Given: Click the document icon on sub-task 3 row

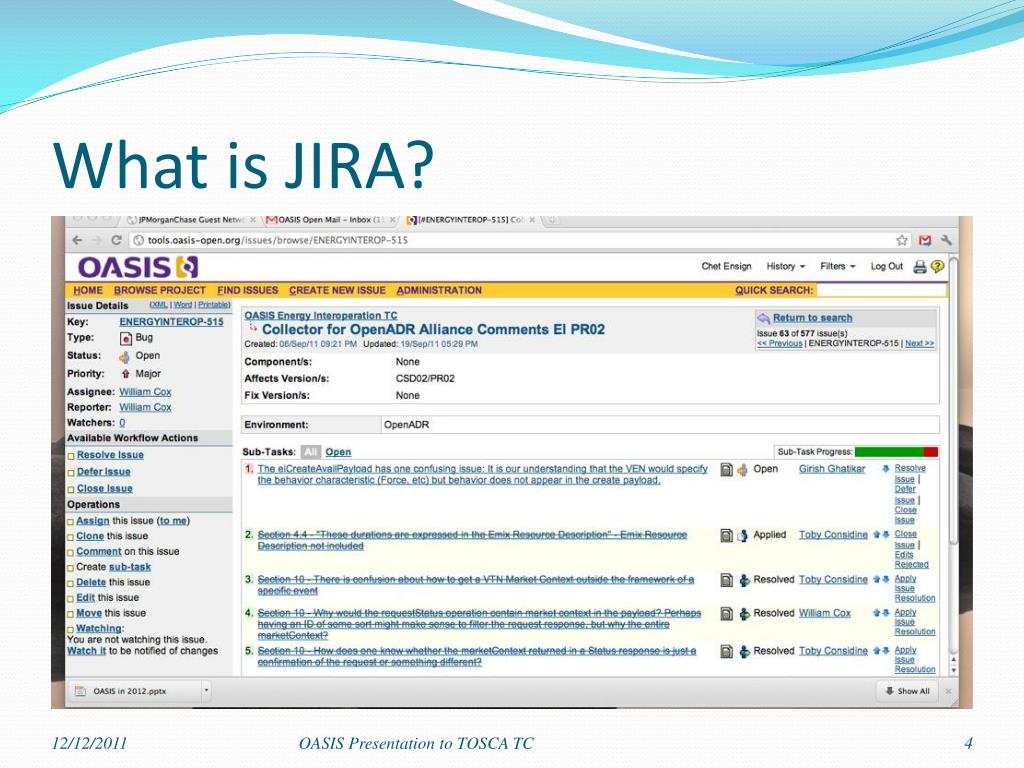Looking at the screenshot, I should (726, 580).
